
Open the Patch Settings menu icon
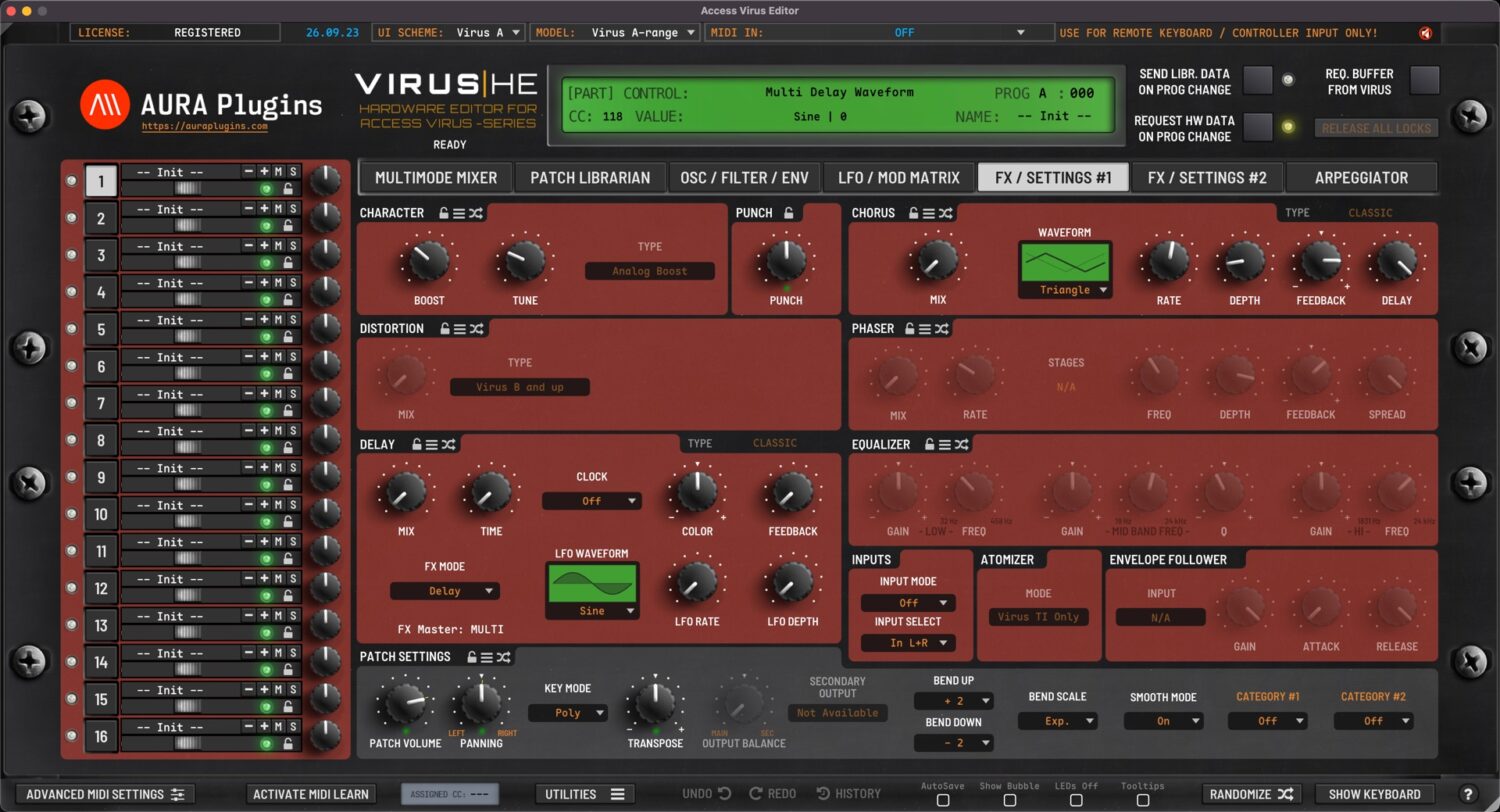point(487,657)
